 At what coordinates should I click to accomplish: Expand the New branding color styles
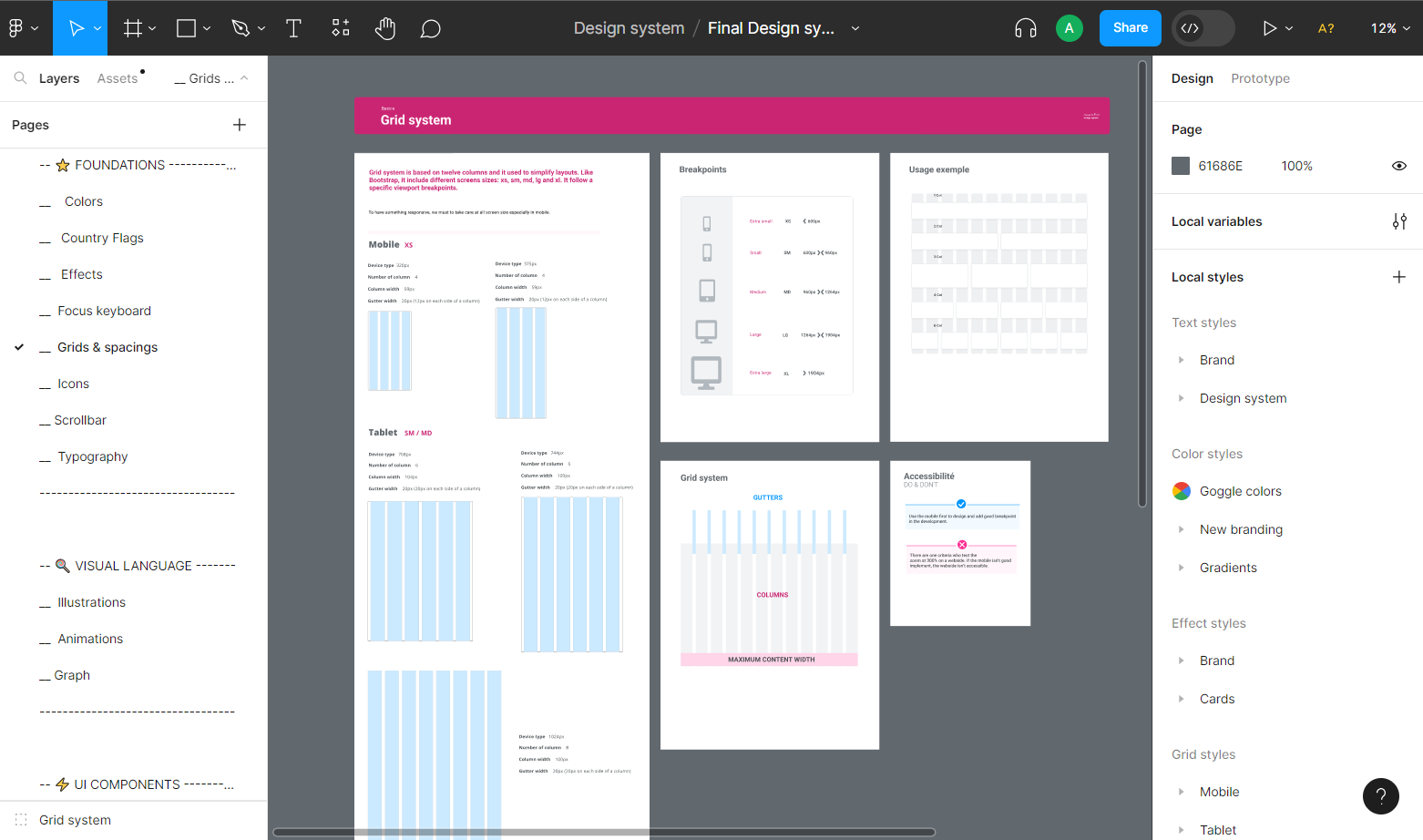1182,529
